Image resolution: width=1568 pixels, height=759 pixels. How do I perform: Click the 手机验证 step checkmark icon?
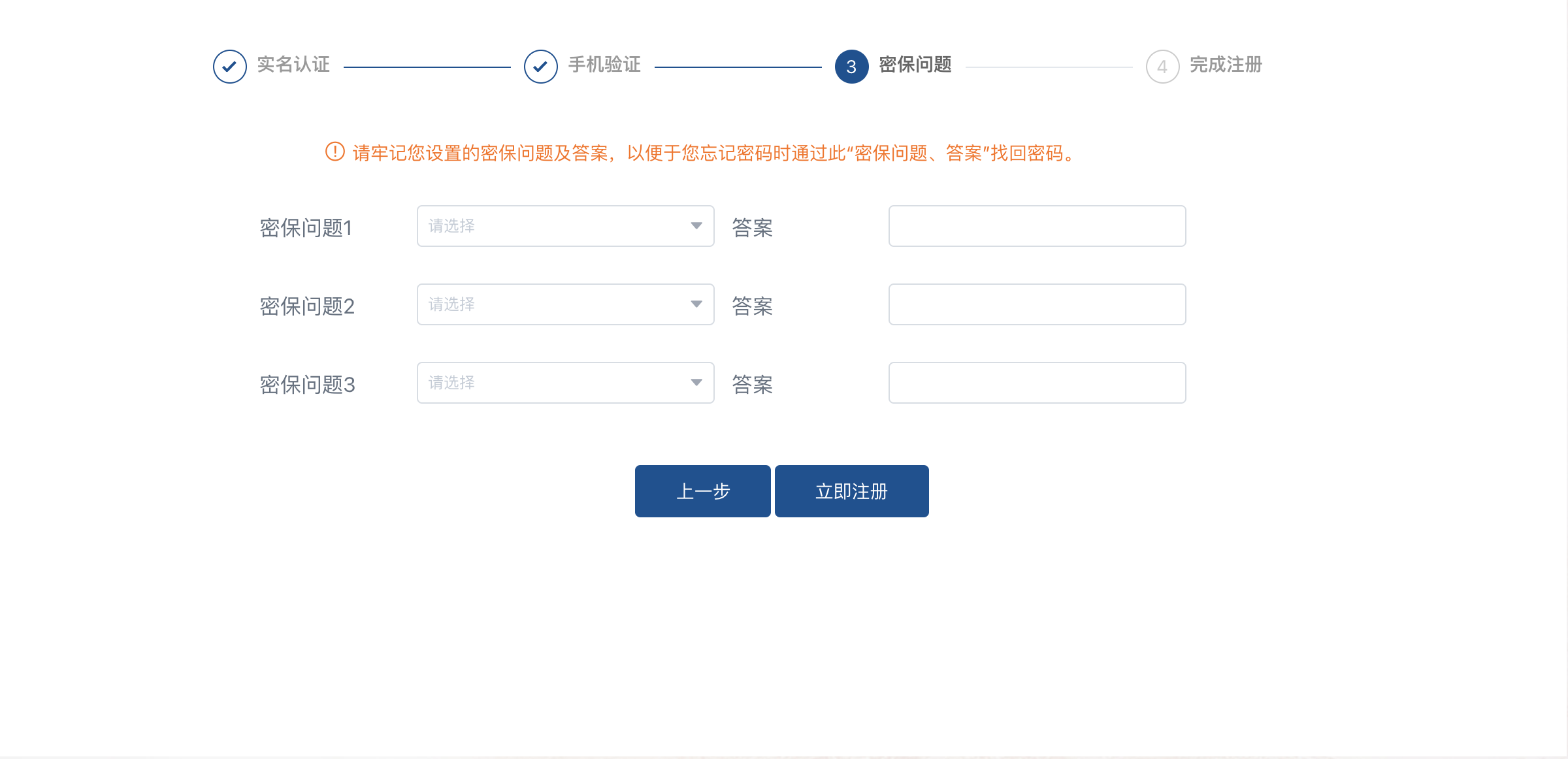(540, 67)
